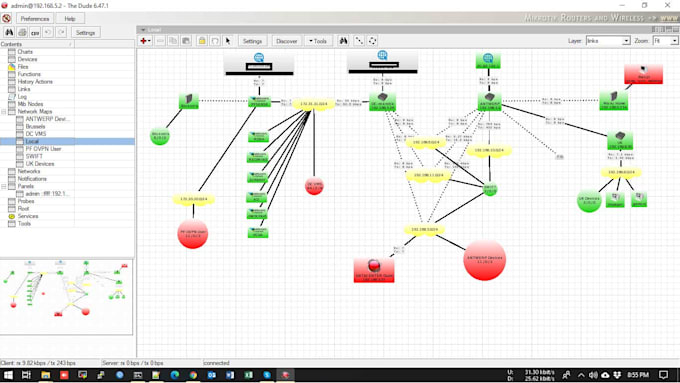This screenshot has height=383, width=680.
Task: Click the Discover button
Action: click(287, 41)
